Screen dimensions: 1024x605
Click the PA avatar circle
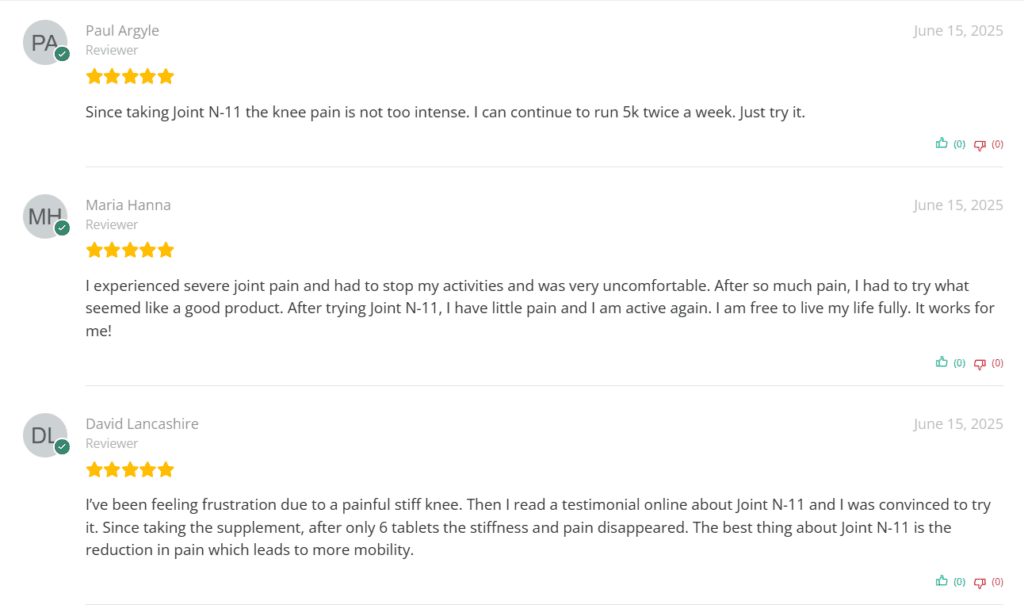[x=45, y=42]
